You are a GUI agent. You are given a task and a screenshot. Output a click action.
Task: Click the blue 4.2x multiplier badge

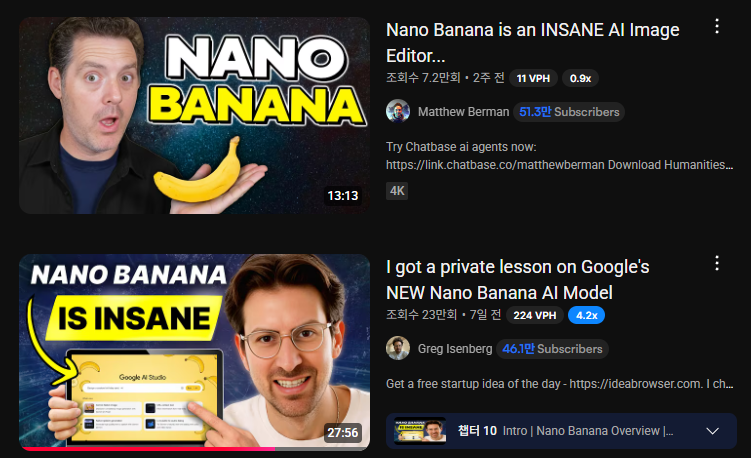[586, 315]
